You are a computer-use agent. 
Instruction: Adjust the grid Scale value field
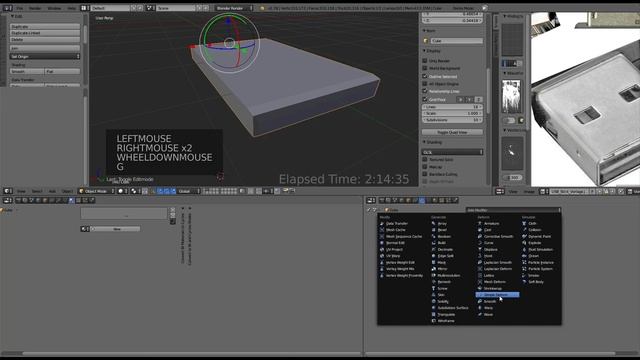click(452, 113)
